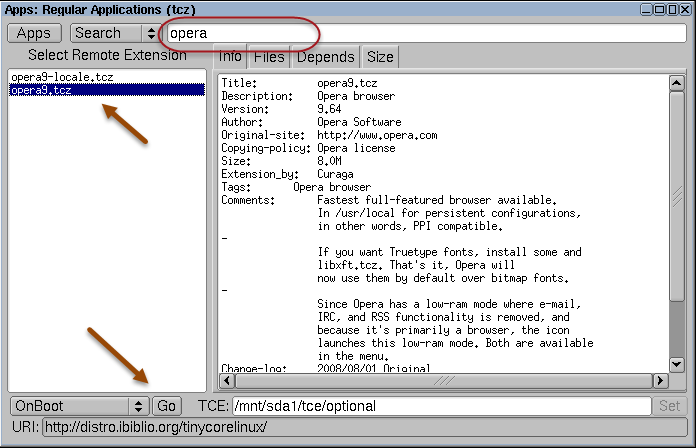
Task: Open the Files tab
Action: [268, 57]
